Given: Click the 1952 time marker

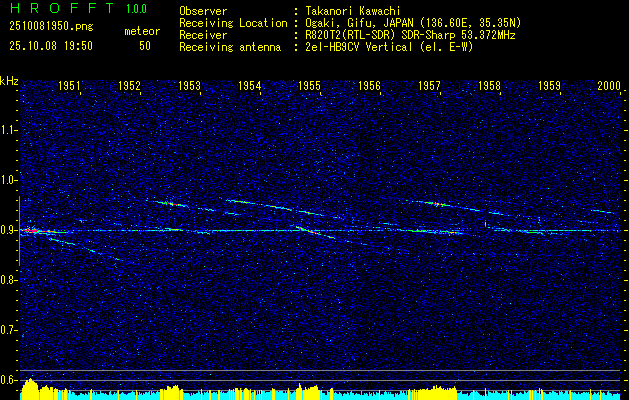Looking at the screenshot, I should click(129, 85).
